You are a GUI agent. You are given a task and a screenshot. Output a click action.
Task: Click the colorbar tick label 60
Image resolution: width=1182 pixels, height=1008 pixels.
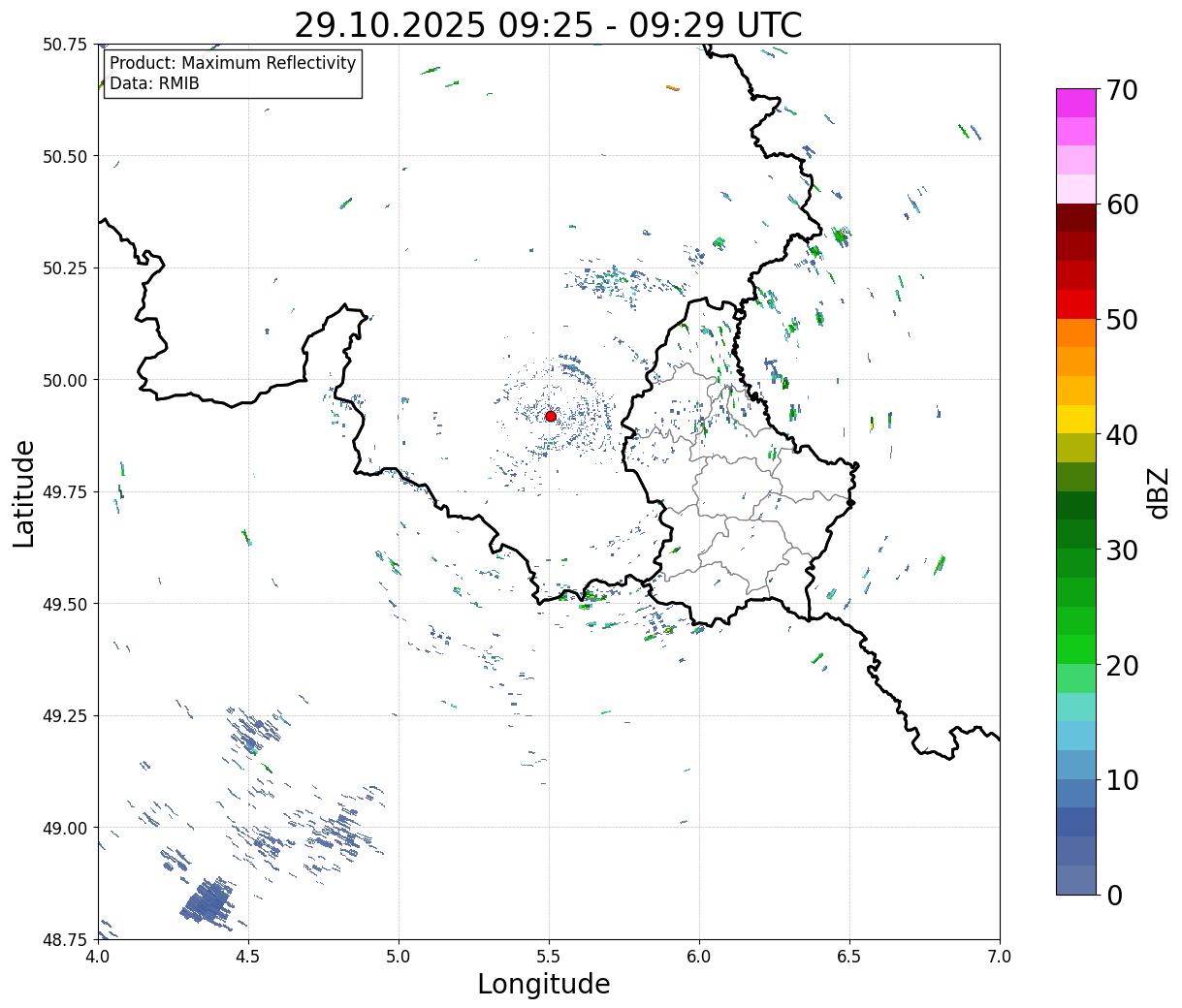click(1121, 205)
